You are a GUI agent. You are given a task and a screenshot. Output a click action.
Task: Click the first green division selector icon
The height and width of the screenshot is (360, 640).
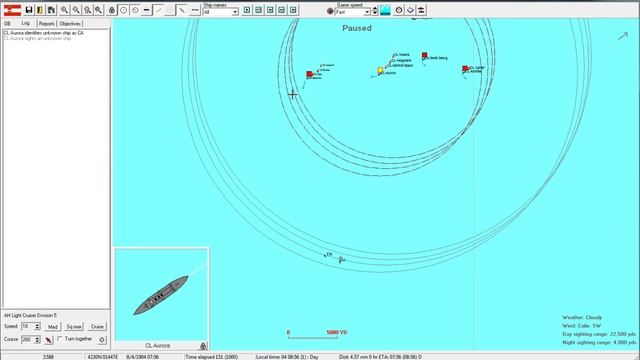click(x=247, y=10)
